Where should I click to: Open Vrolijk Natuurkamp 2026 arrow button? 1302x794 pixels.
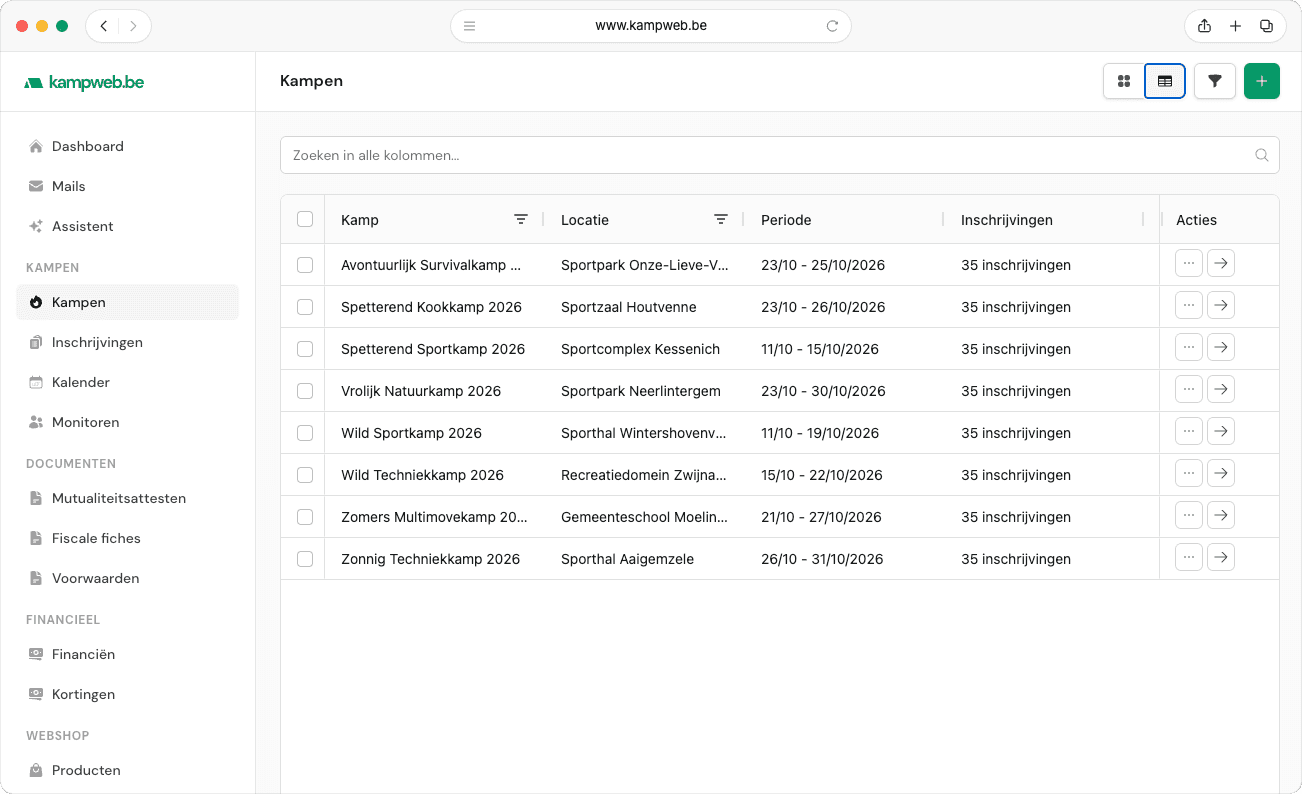(x=1221, y=390)
